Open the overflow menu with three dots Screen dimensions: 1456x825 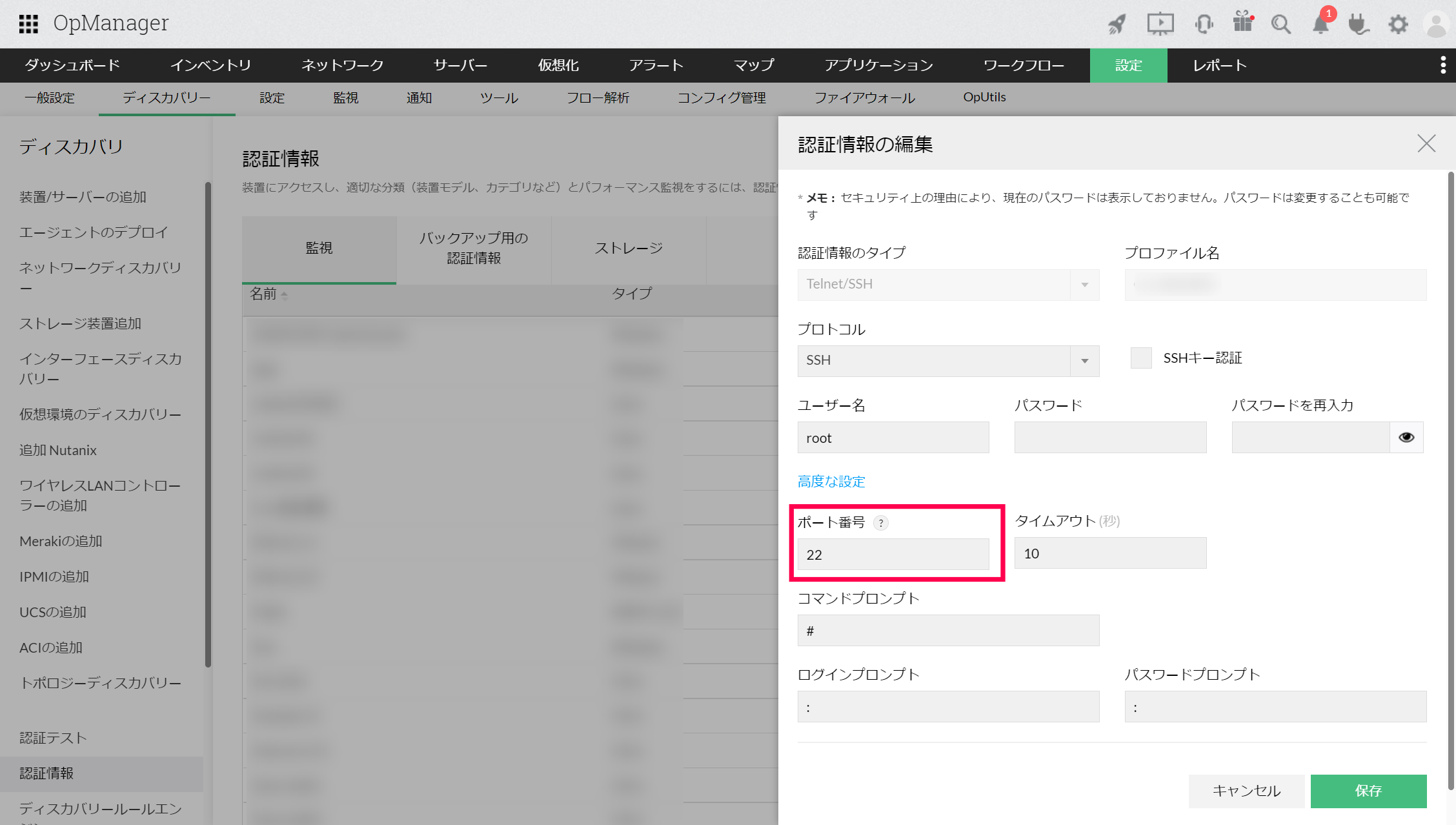click(x=1444, y=65)
